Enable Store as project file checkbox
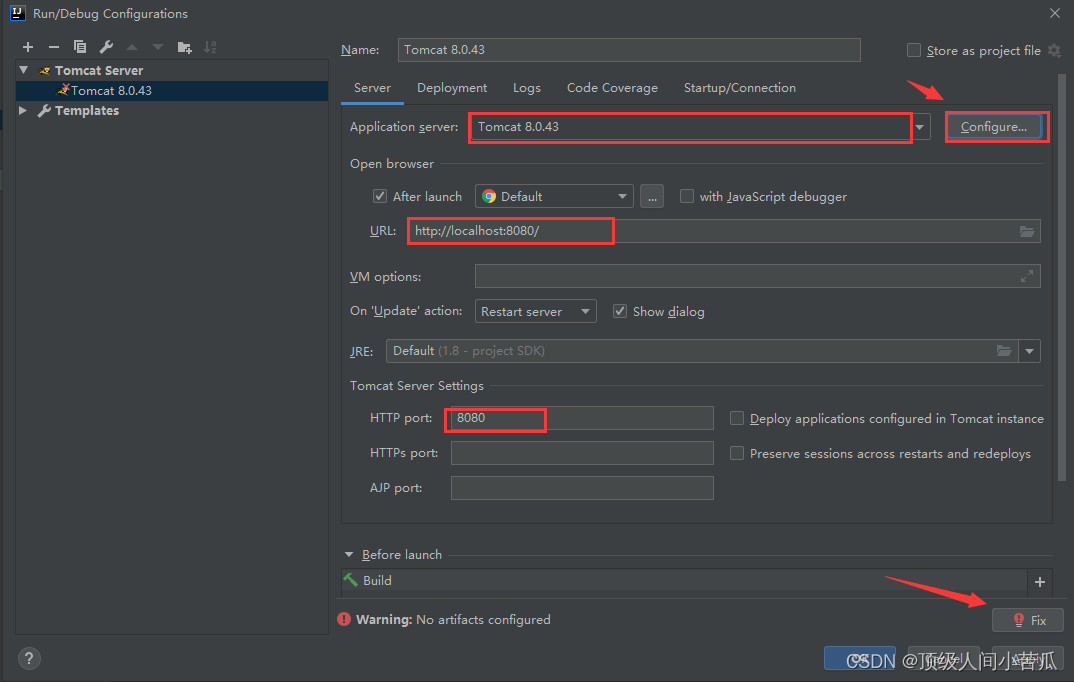This screenshot has width=1074, height=682. 914,50
